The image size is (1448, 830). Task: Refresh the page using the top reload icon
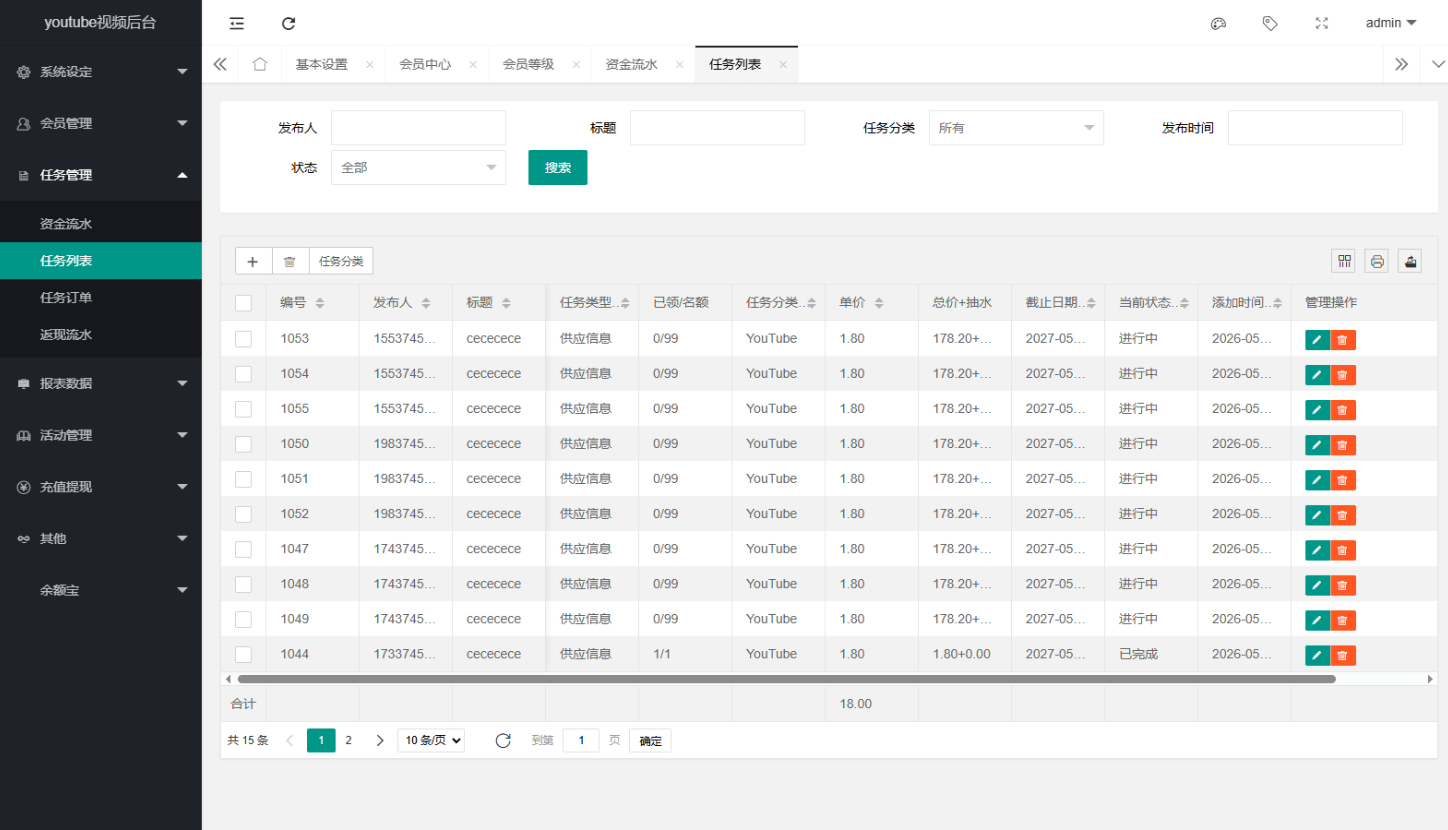(x=288, y=23)
